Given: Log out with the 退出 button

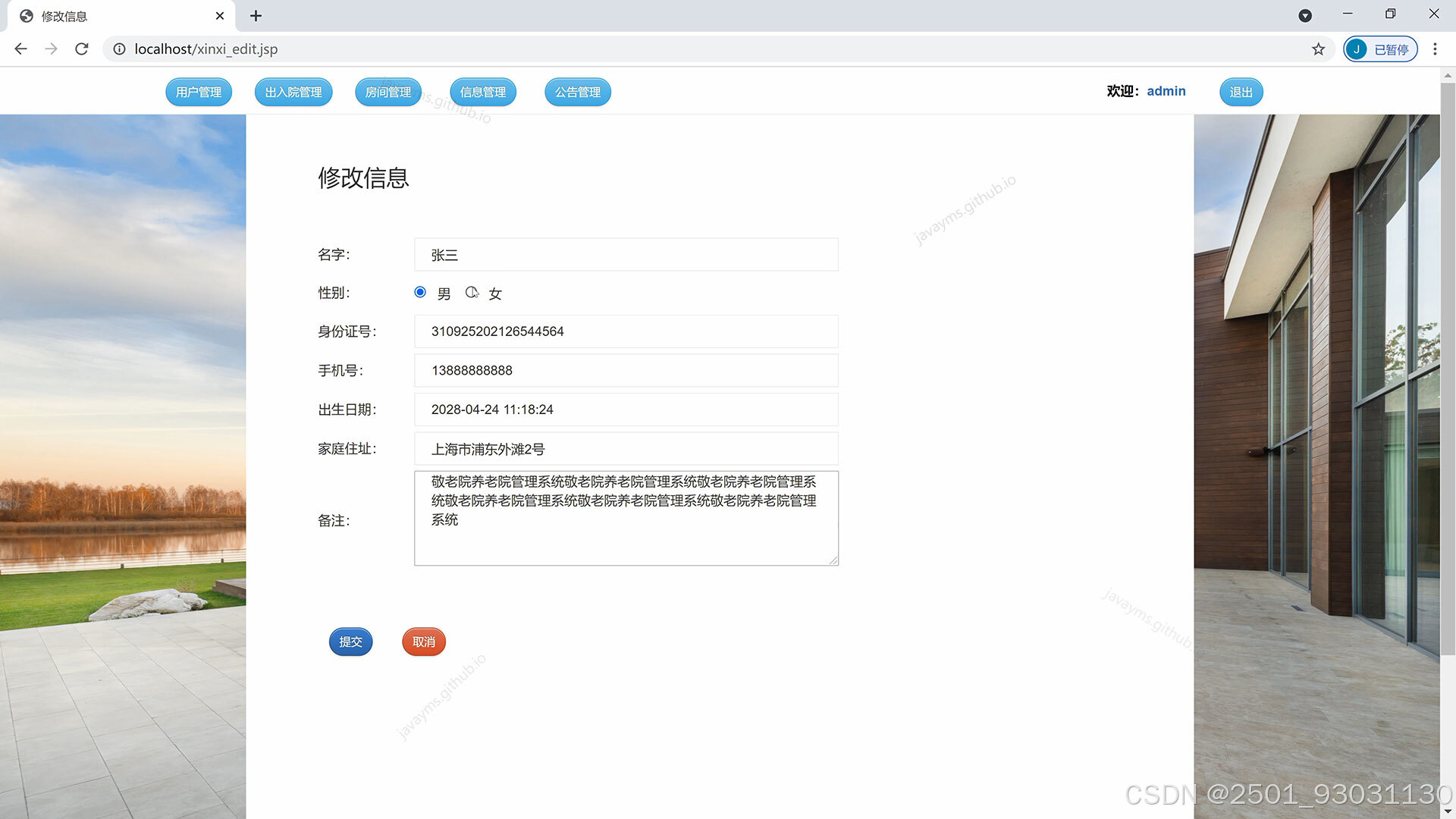Looking at the screenshot, I should click(x=1241, y=92).
